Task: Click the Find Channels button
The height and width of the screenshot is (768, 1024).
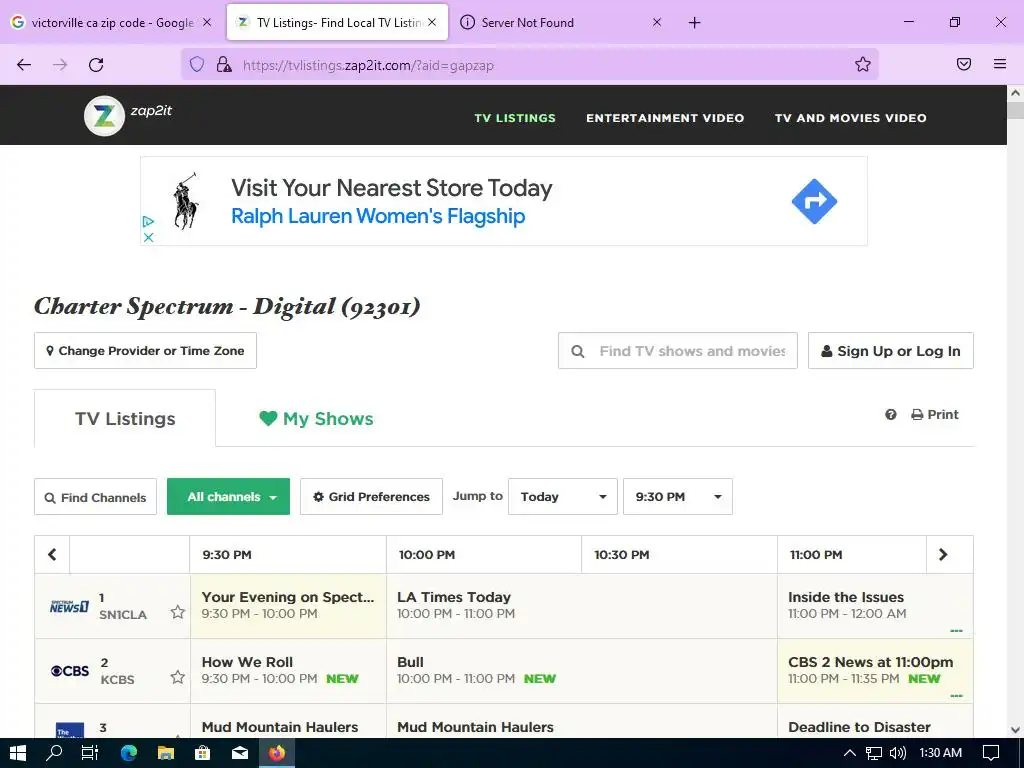Action: coord(95,497)
